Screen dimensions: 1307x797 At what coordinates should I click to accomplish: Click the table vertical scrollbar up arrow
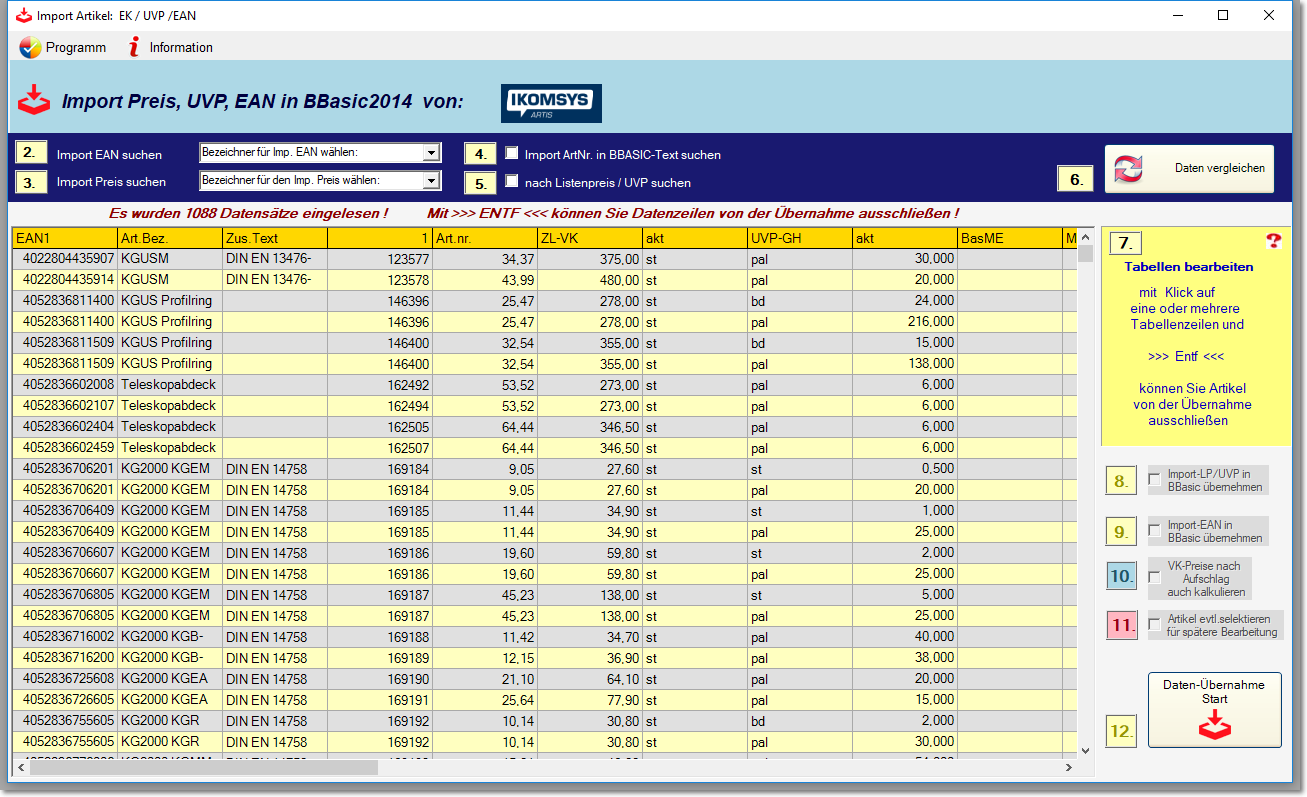(1085, 236)
